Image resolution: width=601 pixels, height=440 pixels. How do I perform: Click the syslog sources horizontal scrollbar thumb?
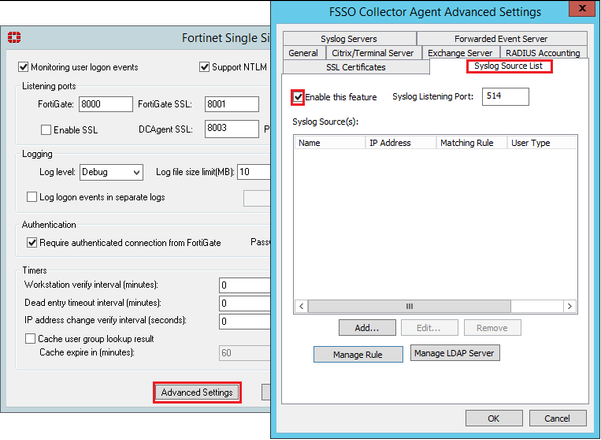pyautogui.click(x=409, y=306)
